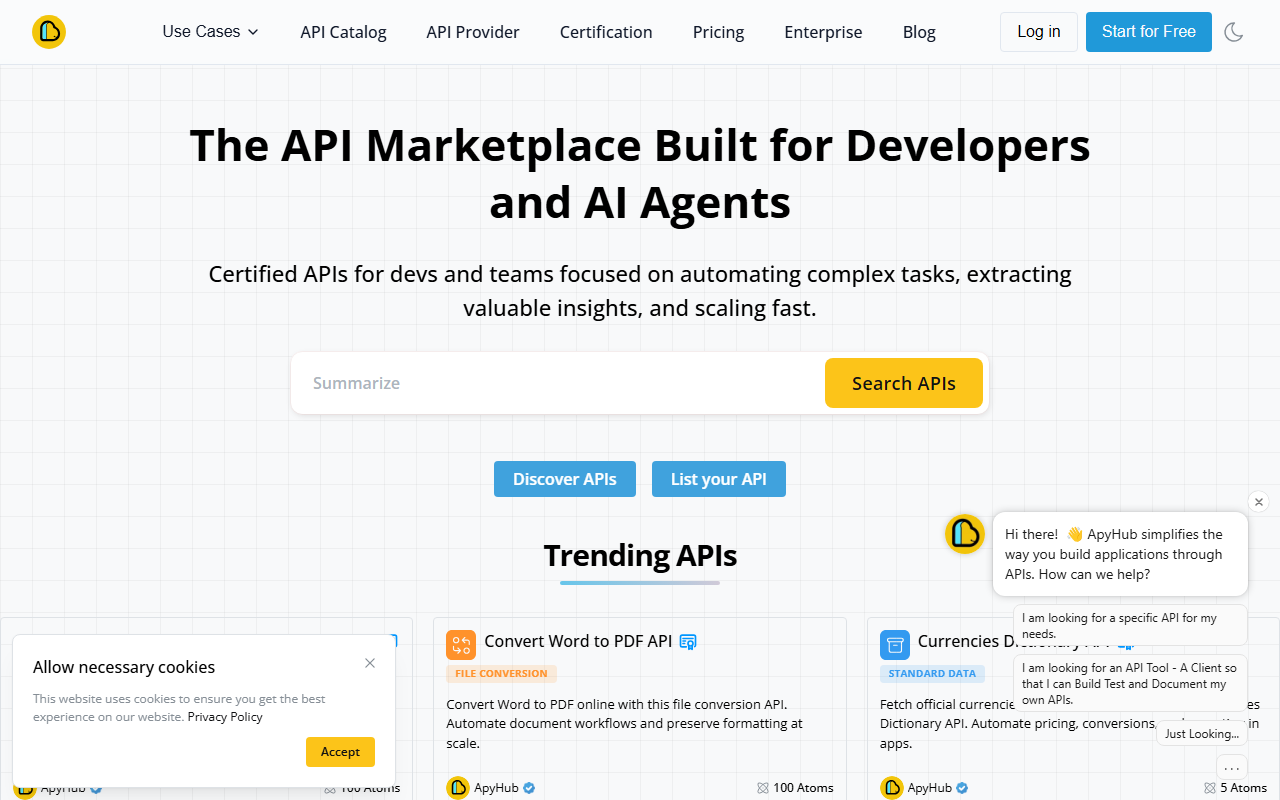
Task: Open the Privacy Policy link
Action: (225, 716)
